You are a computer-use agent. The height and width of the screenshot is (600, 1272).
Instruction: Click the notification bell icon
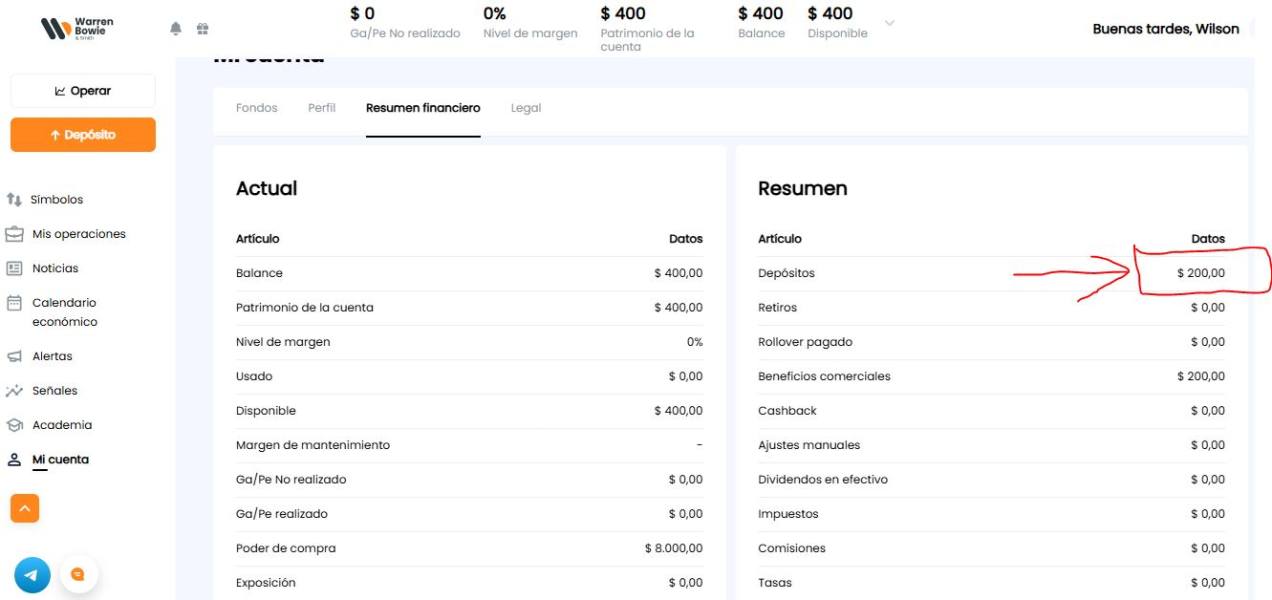176,29
